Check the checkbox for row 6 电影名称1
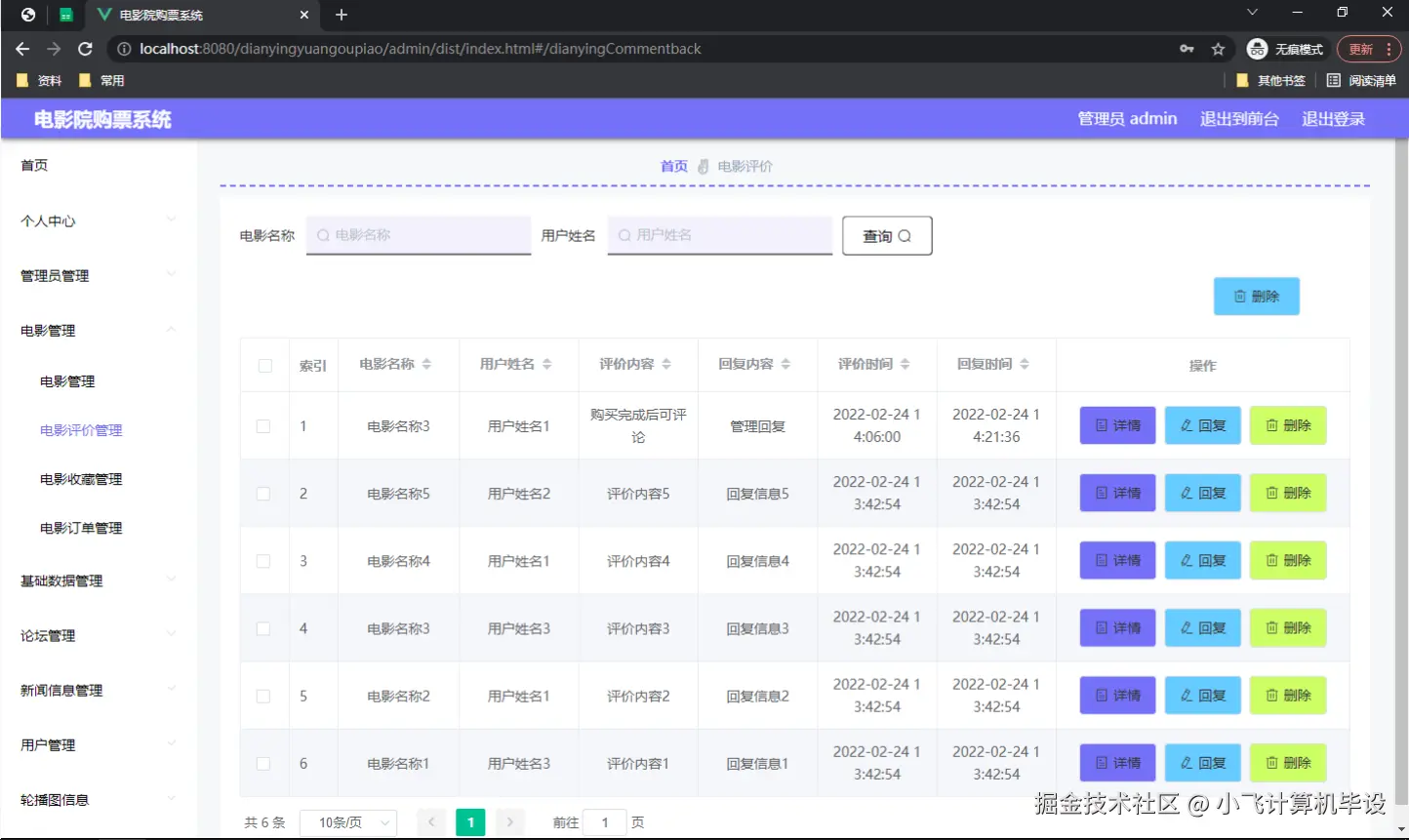1409x840 pixels. pyautogui.click(x=263, y=764)
